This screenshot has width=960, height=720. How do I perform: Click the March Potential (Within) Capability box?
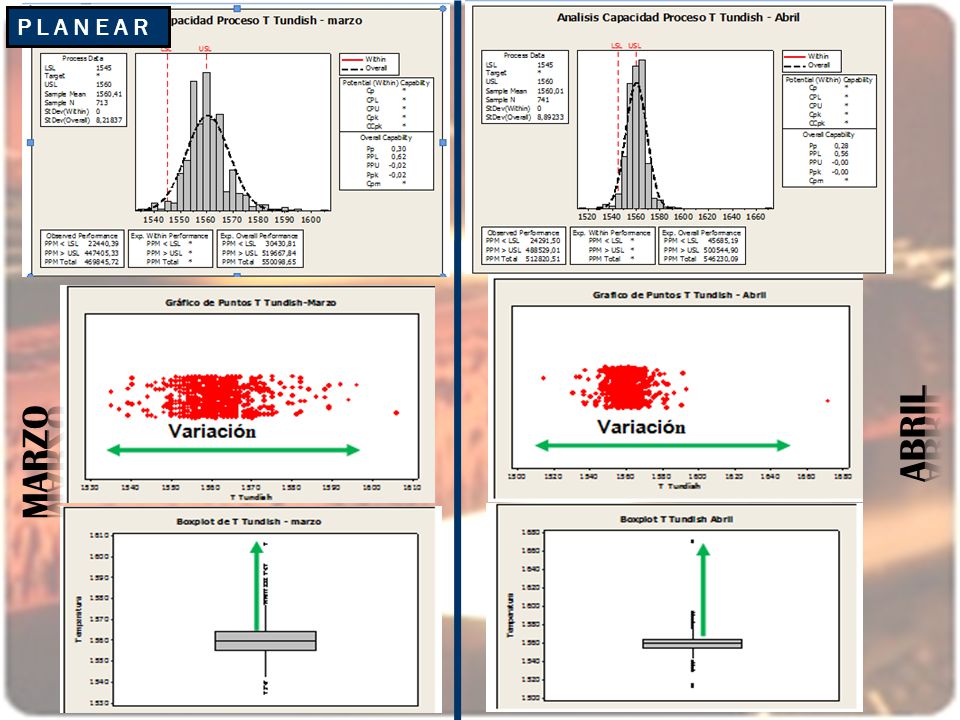386,104
